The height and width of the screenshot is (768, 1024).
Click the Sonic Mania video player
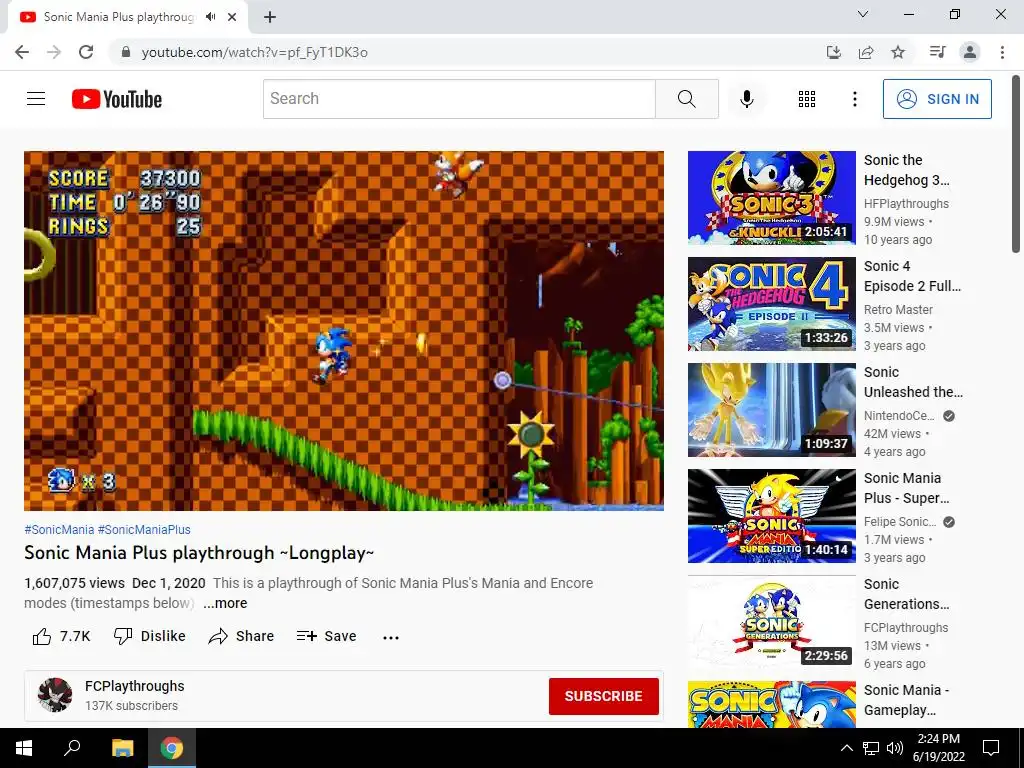click(x=344, y=330)
